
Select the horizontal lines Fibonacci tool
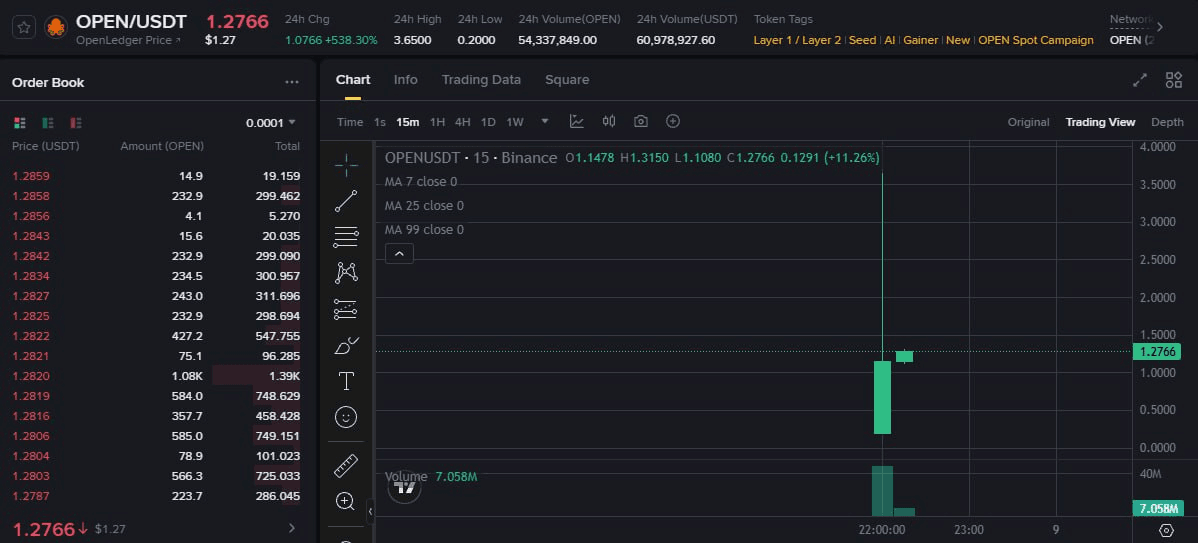(346, 238)
